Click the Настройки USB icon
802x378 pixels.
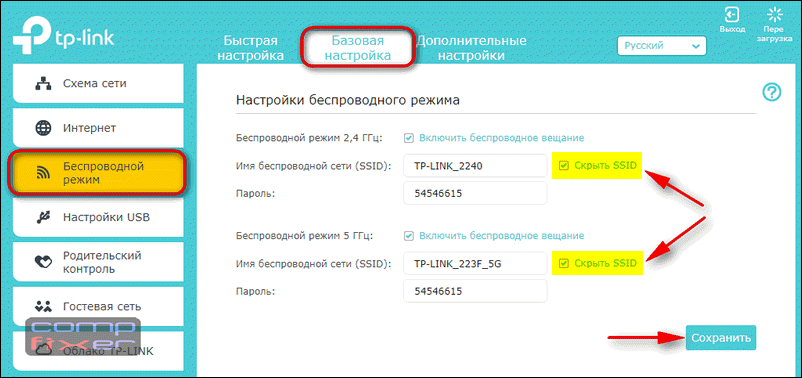click(x=43, y=217)
